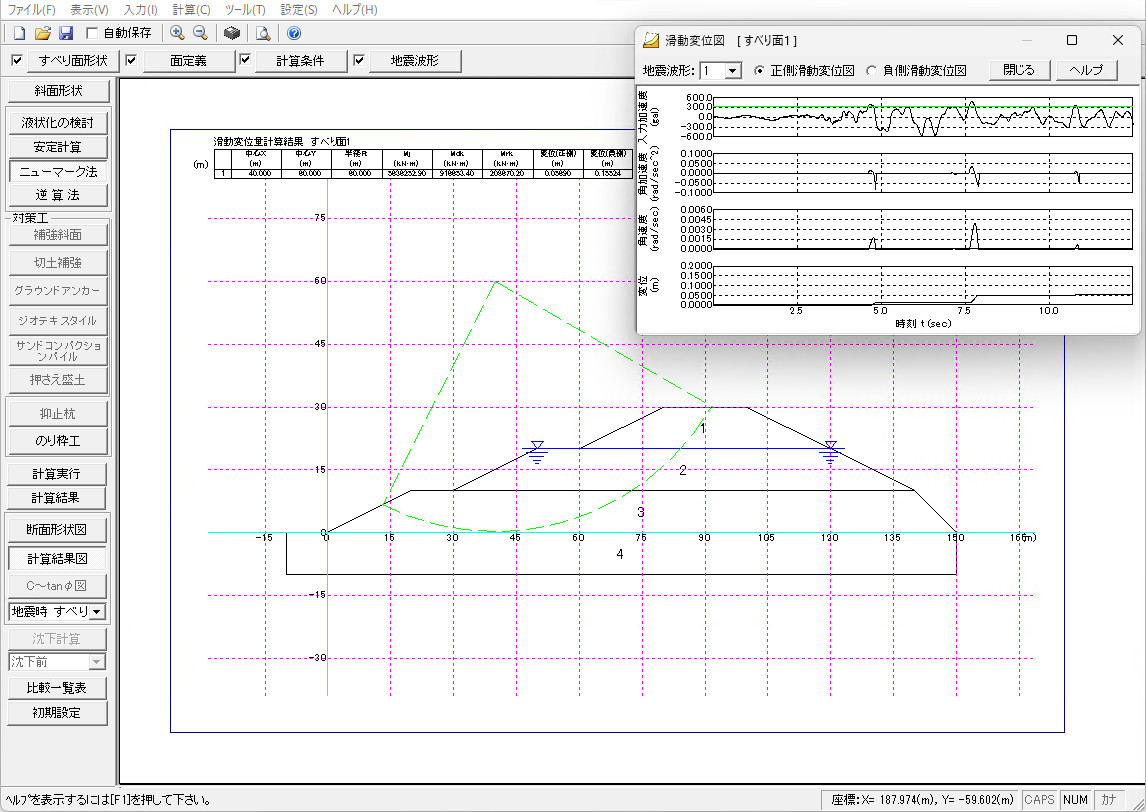Zoom out with the magnifier minus icon

tap(200, 33)
